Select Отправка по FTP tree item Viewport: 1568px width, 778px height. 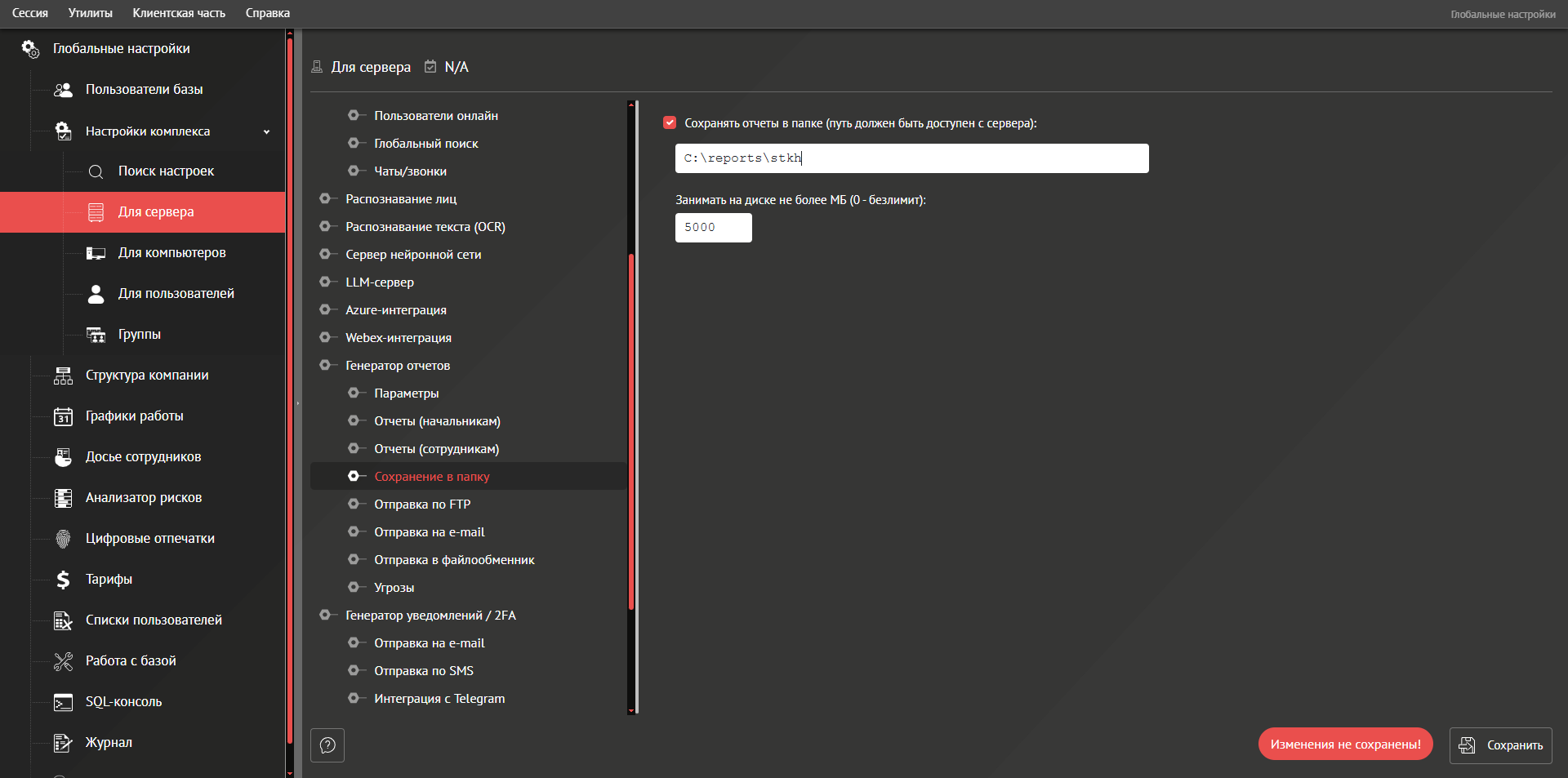(422, 505)
